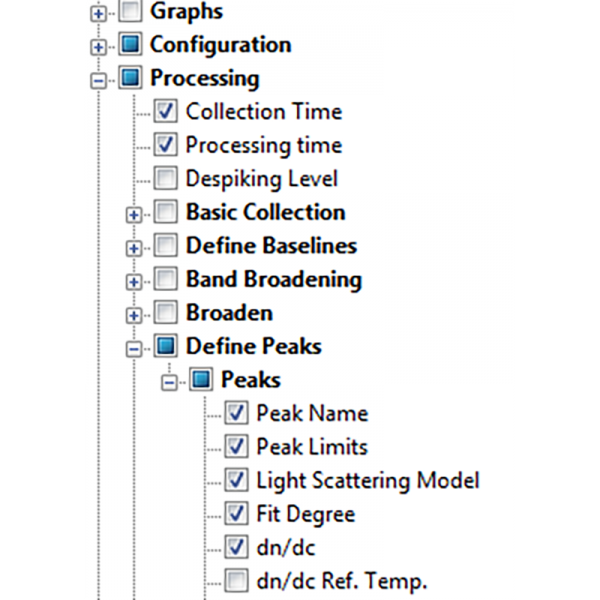This screenshot has width=600, height=600.
Task: Expand the Define Baselines node
Action: (x=134, y=248)
